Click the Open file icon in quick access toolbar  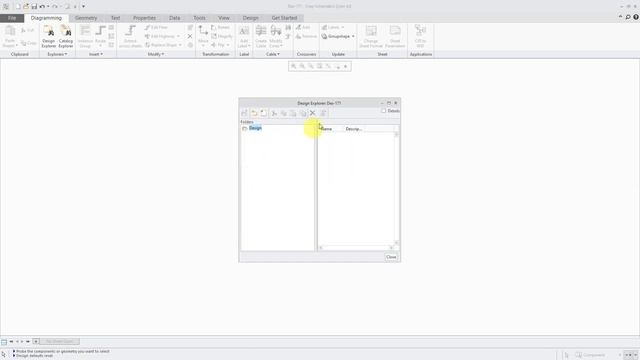26,7
